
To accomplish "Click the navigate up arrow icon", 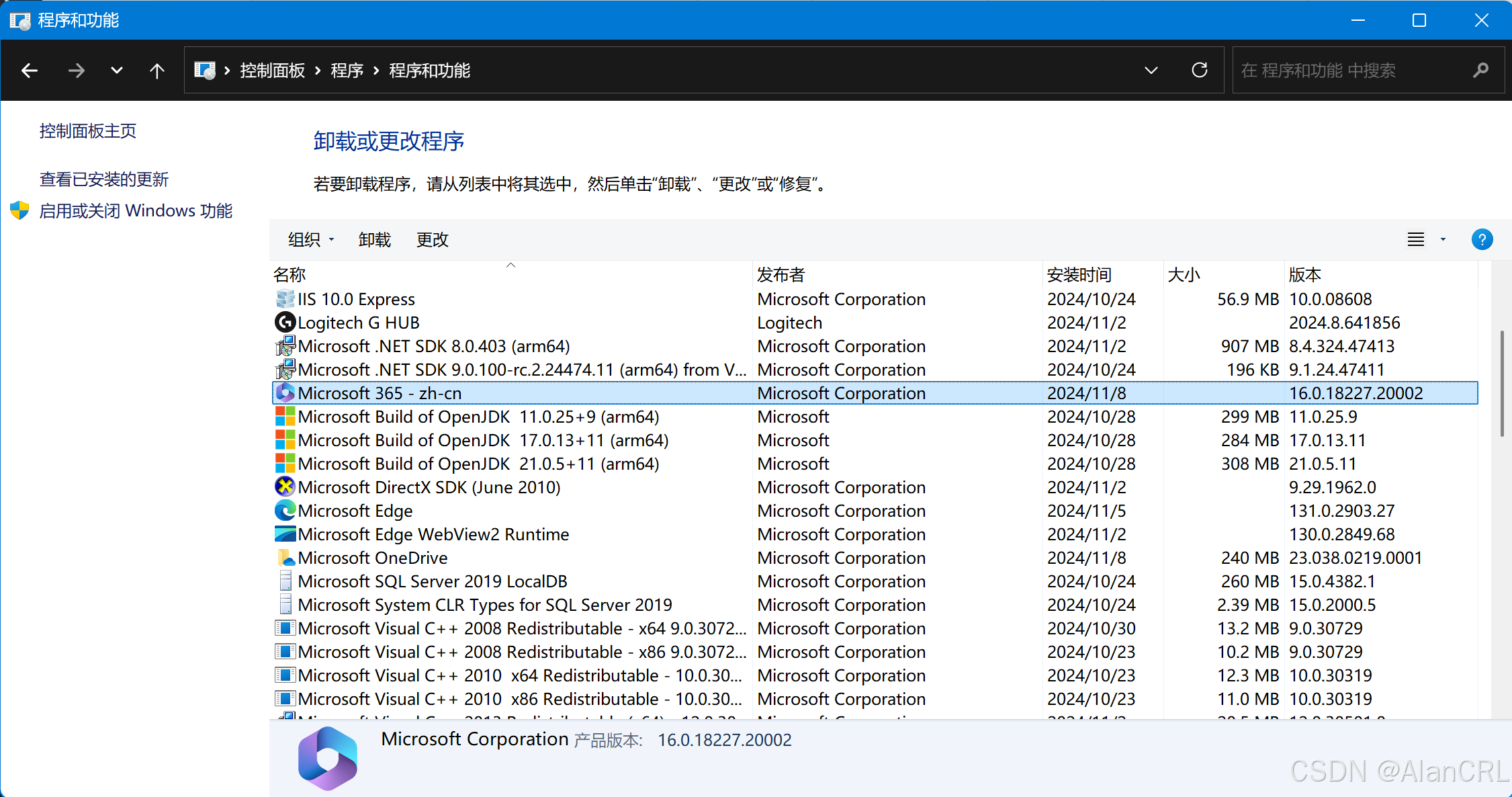I will tap(157, 70).
